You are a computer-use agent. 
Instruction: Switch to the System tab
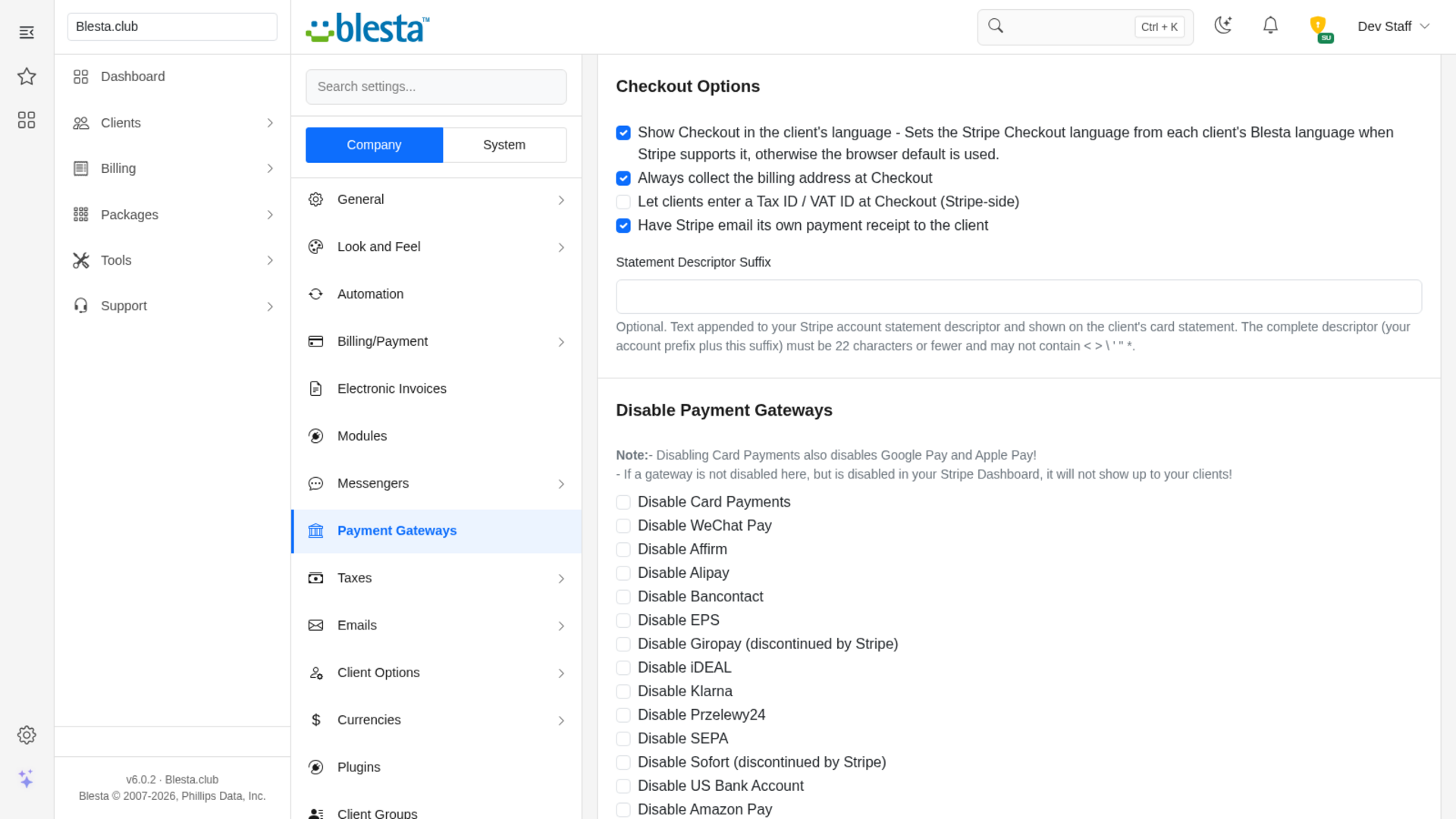[504, 145]
